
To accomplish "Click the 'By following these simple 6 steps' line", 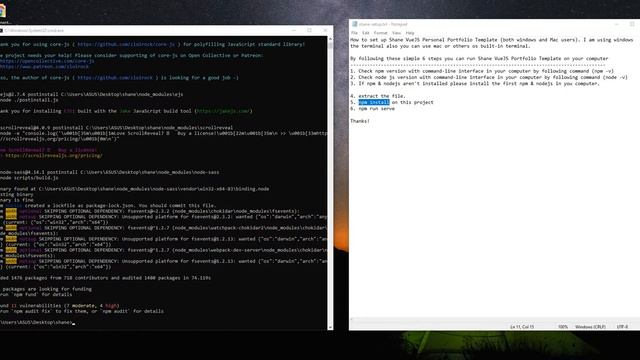I will (479, 58).
